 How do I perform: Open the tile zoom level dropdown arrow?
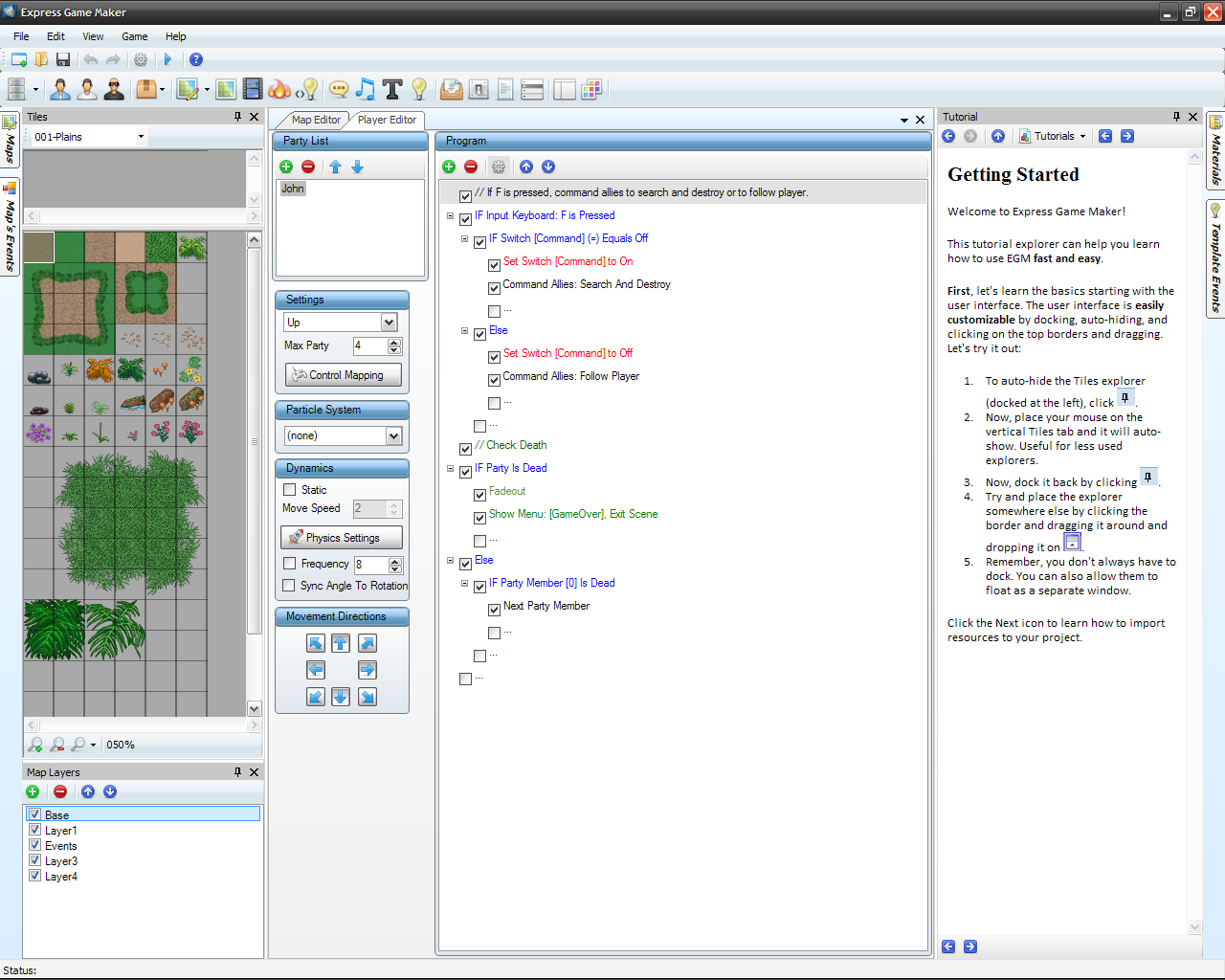pyautogui.click(x=93, y=745)
